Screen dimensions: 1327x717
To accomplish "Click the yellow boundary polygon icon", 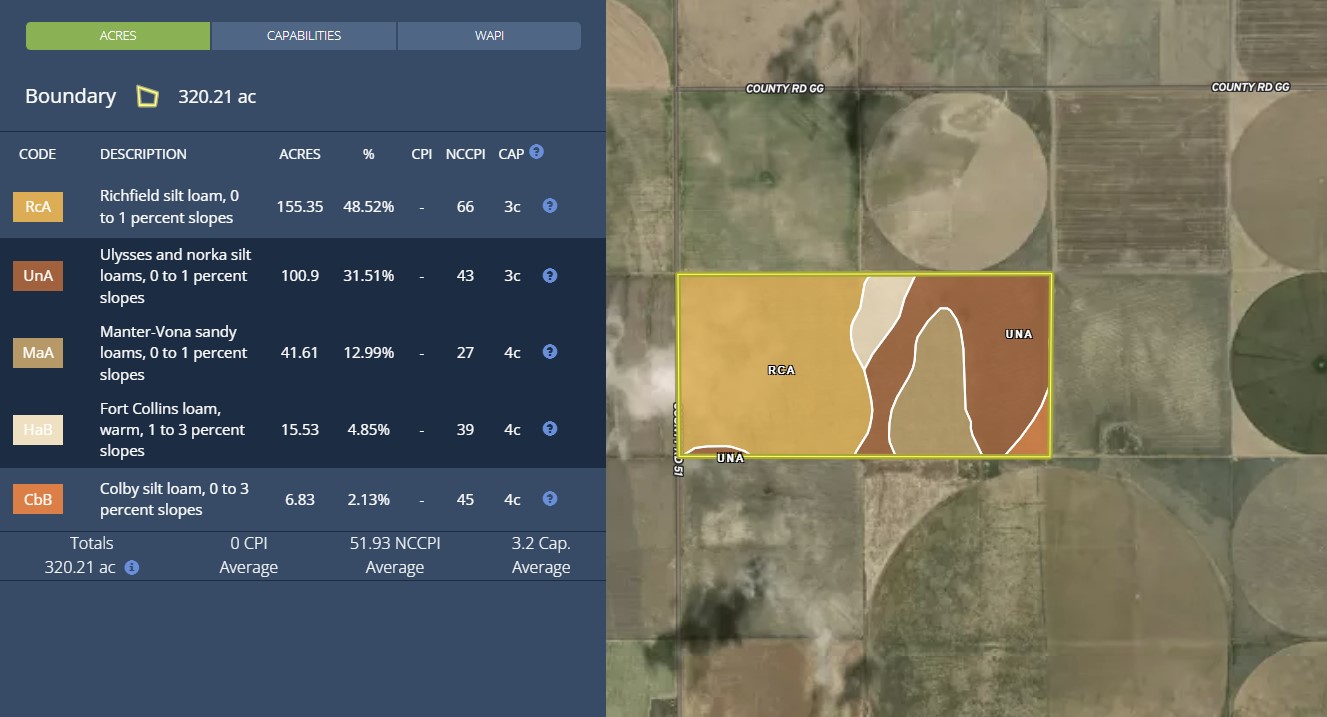I will [x=147, y=97].
